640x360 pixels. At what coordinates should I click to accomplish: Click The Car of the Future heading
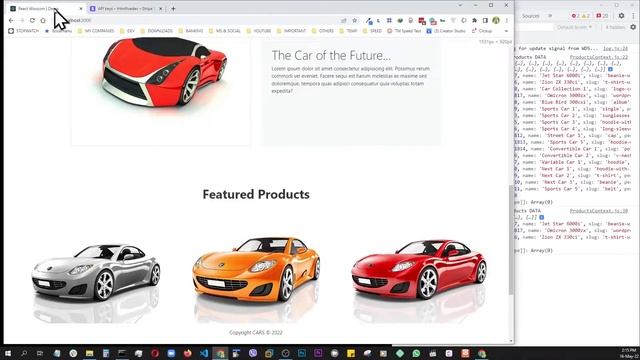pyautogui.click(x=331, y=56)
